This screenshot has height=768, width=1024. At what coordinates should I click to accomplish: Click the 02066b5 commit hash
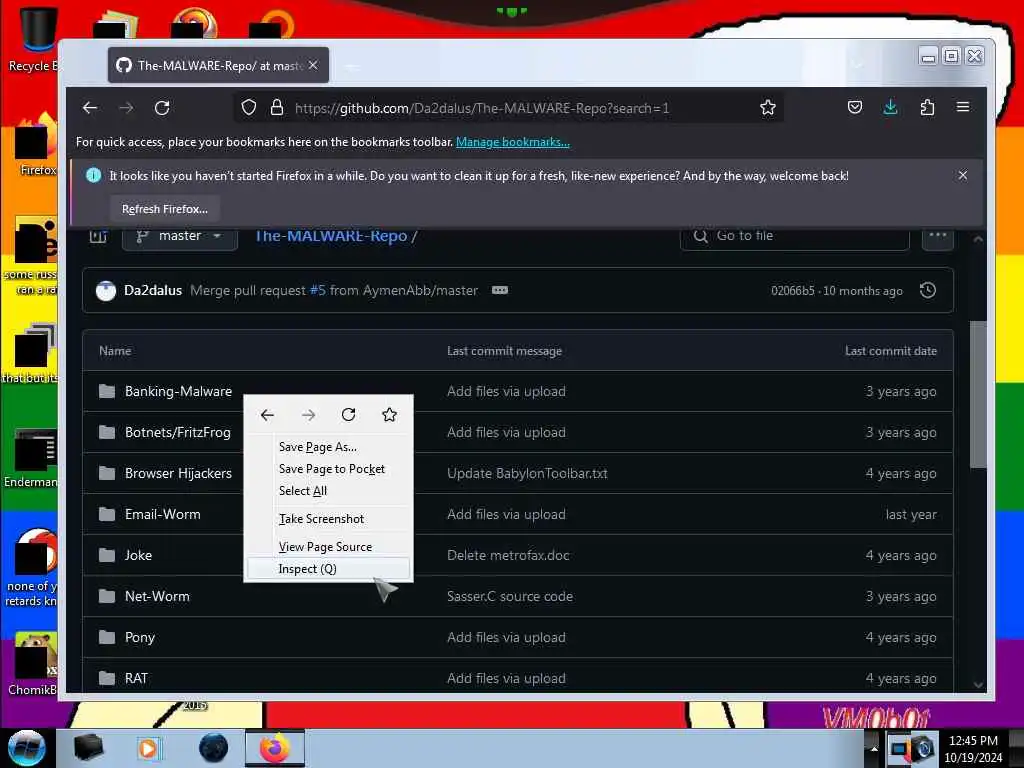coord(793,291)
